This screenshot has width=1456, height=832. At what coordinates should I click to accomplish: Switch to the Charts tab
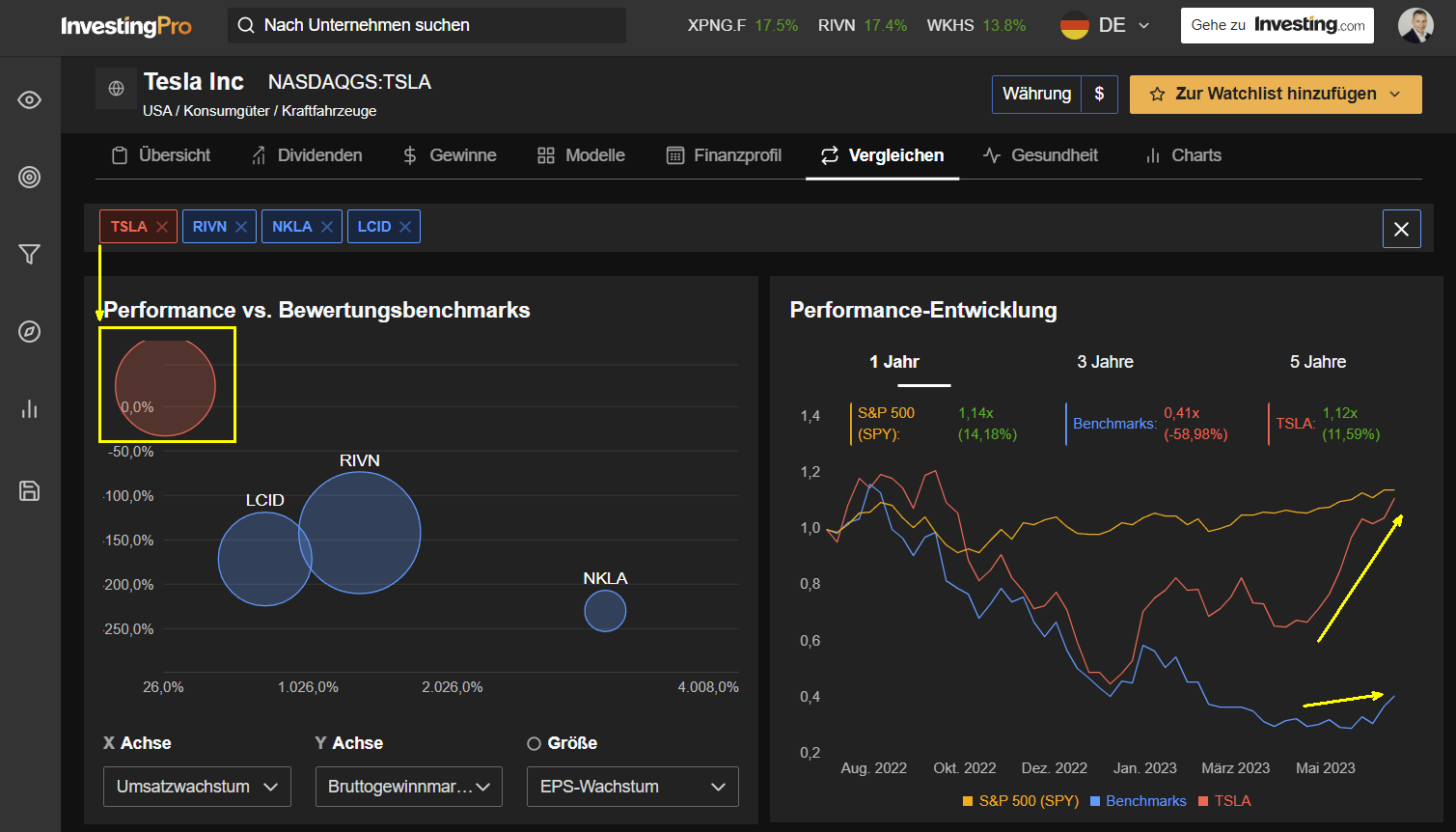1183,155
